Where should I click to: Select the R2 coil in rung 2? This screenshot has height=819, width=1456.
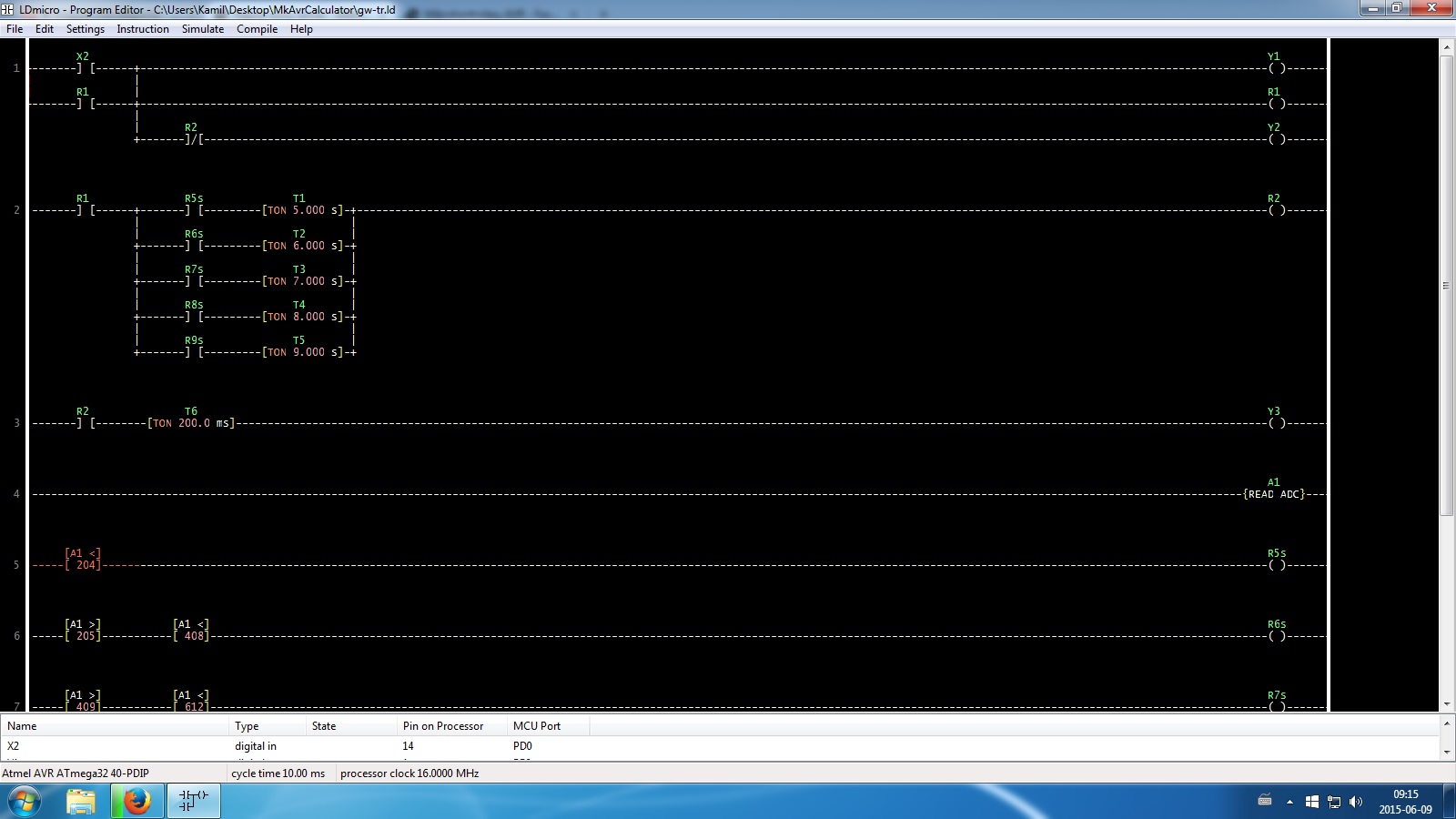point(1276,205)
